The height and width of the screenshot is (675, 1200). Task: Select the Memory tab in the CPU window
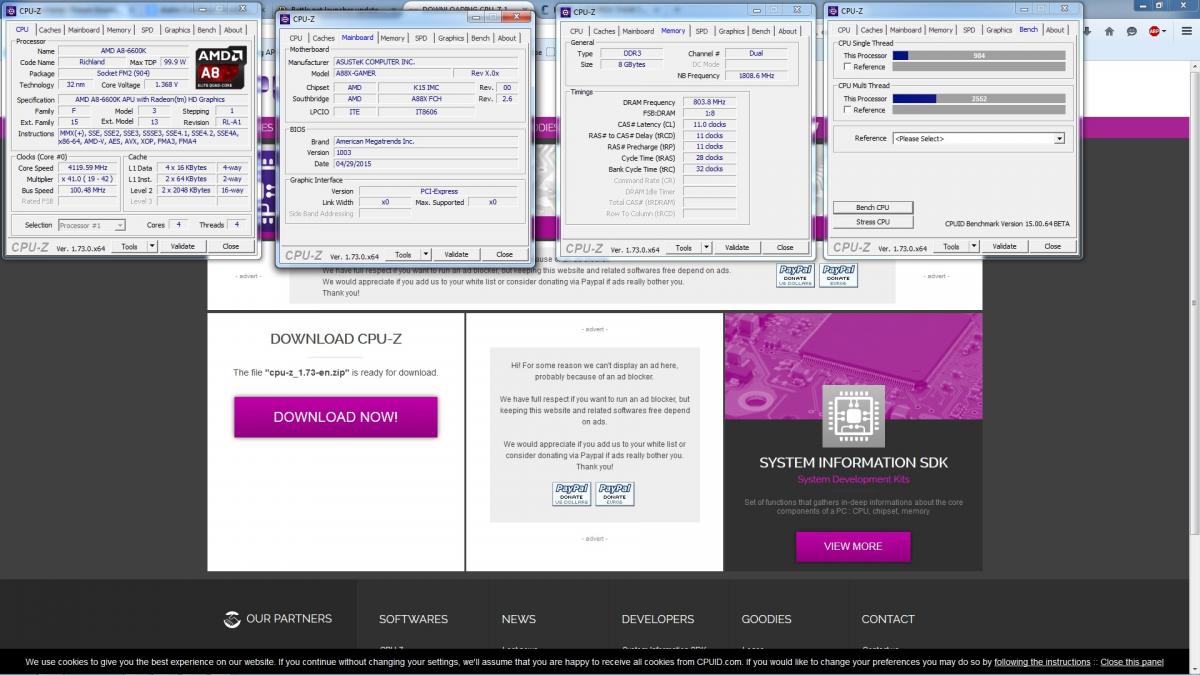tap(119, 30)
